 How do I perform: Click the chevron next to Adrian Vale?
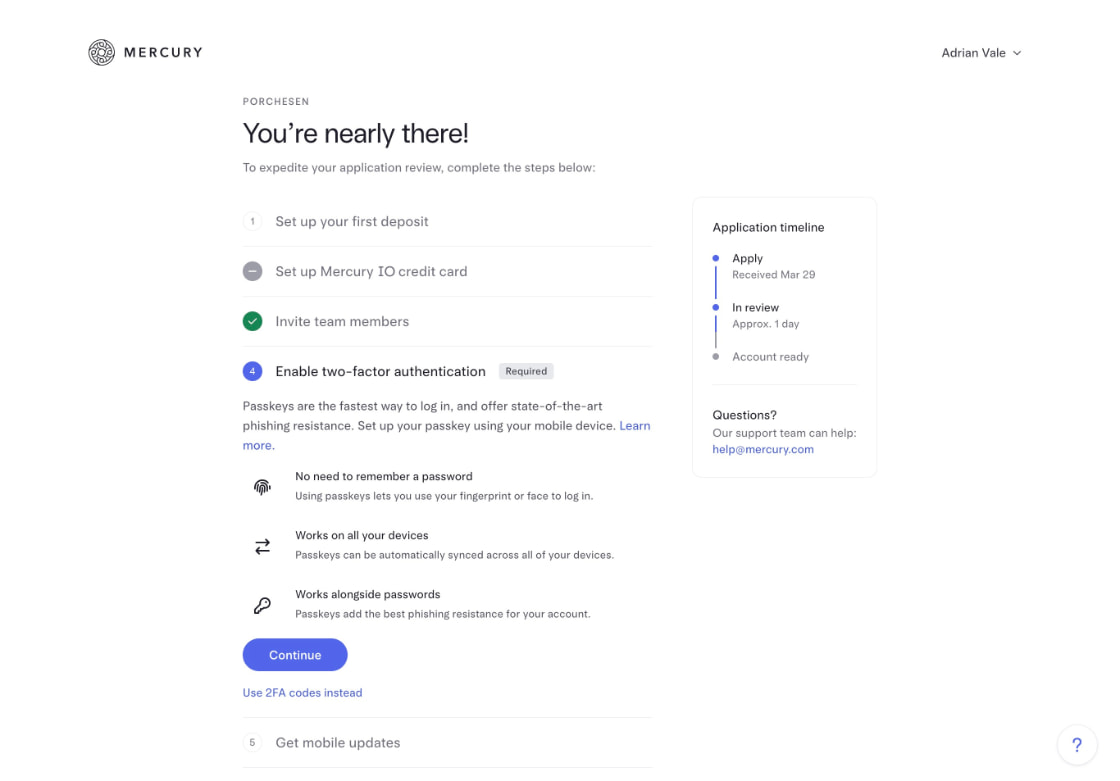(x=1017, y=53)
